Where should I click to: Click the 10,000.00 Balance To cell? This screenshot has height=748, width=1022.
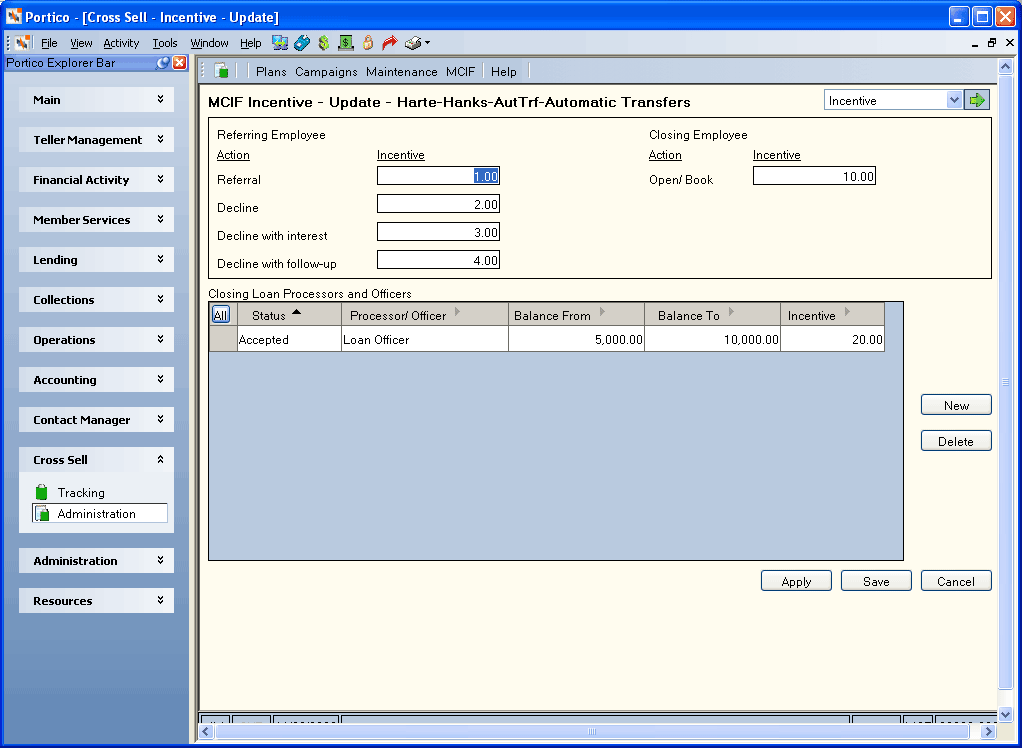point(712,339)
